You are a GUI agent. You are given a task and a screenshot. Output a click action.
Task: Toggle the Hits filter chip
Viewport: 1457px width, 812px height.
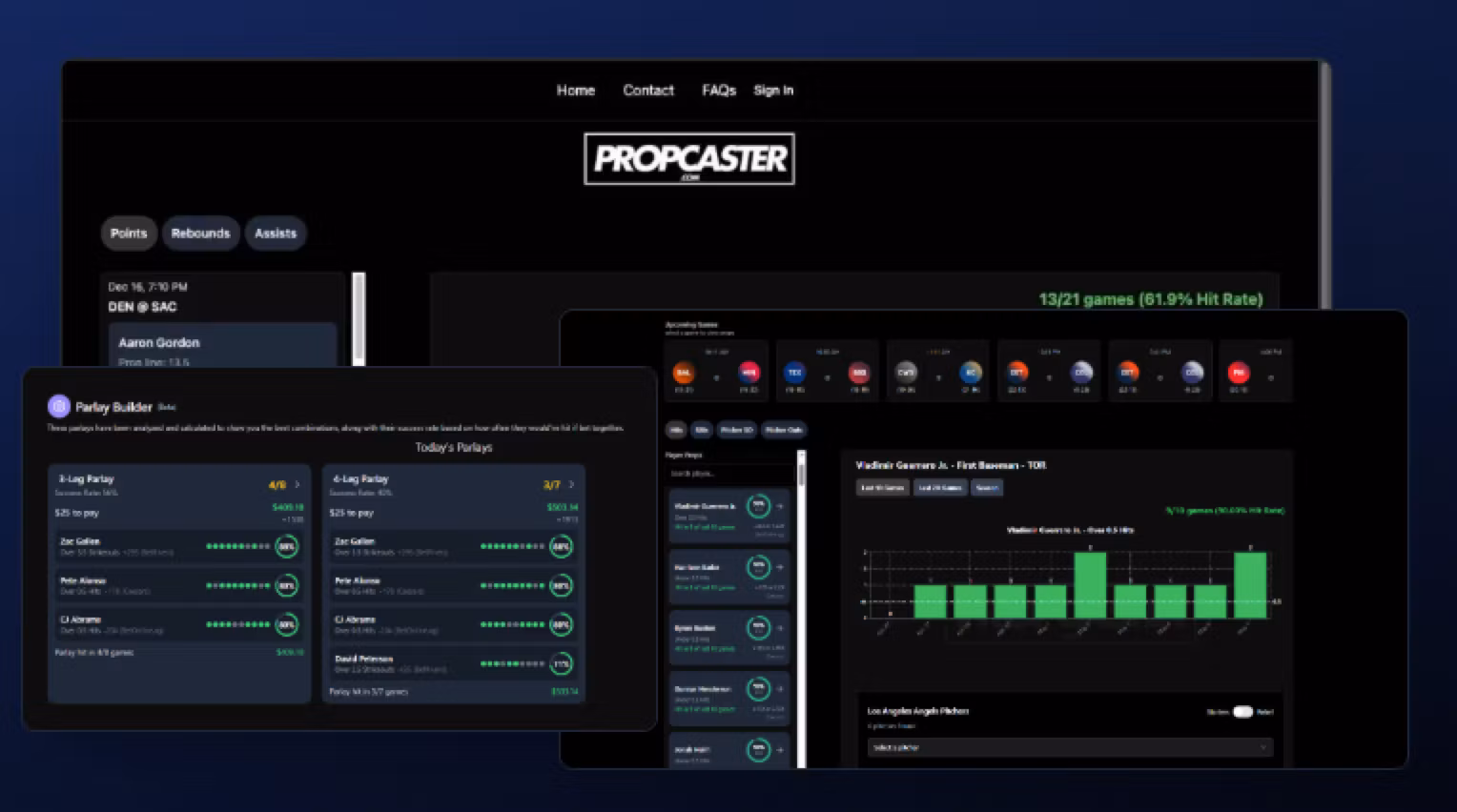coord(676,430)
